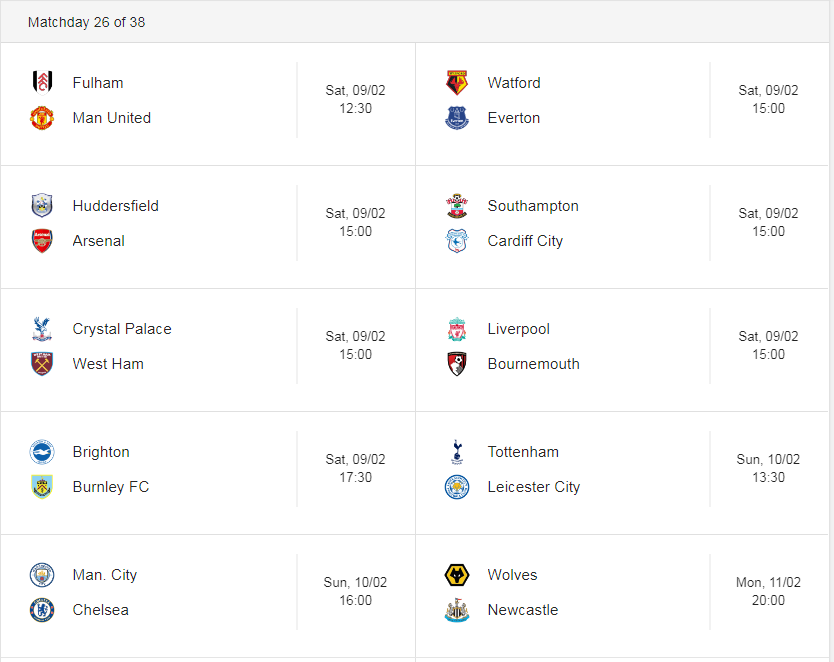Select the Sun 10/02 13:30 kickoff time
Screen dimensions: 834x662
pyautogui.click(x=768, y=468)
